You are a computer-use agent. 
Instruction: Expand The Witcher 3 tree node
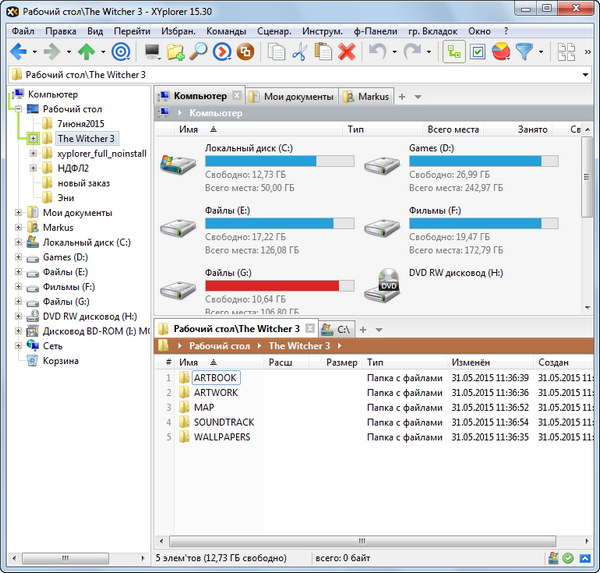(33, 138)
